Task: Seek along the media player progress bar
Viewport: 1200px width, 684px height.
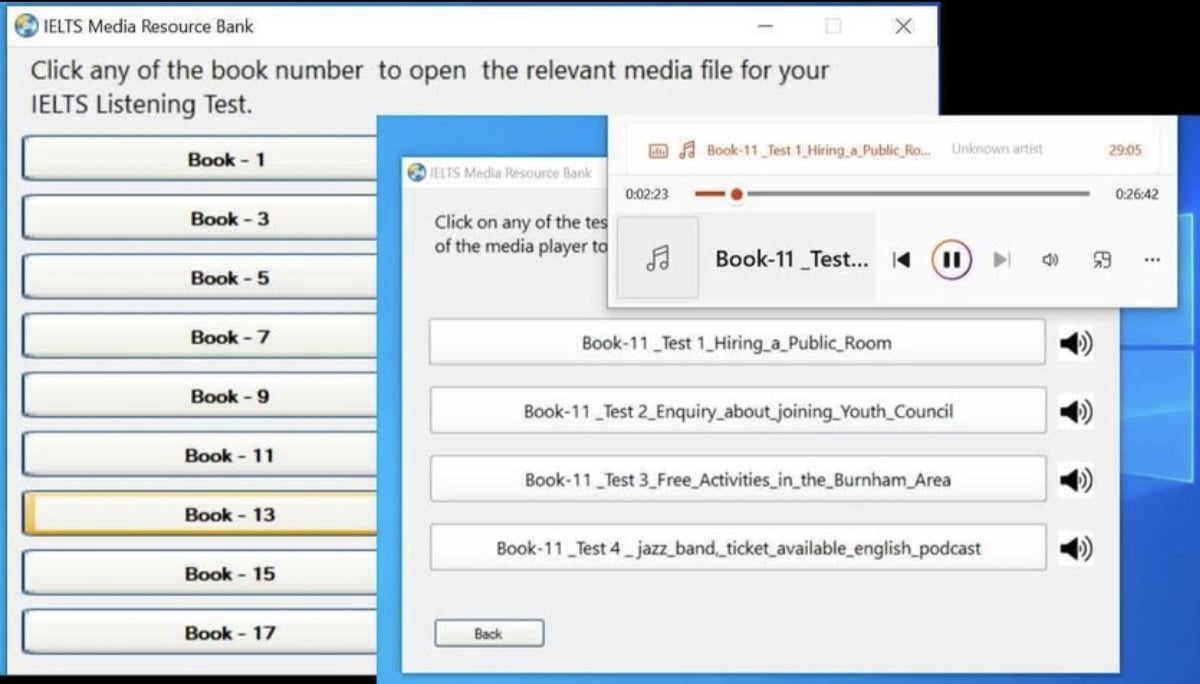Action: coord(891,194)
